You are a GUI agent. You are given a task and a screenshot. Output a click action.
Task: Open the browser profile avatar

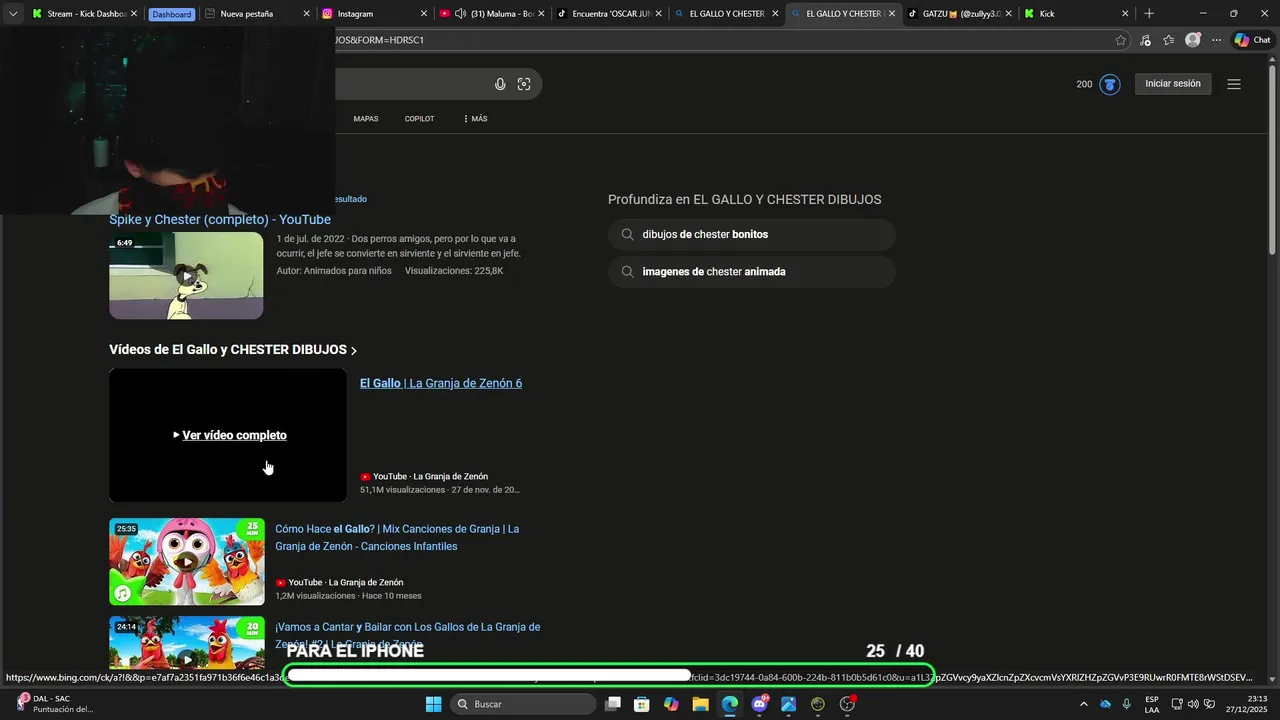tap(1193, 40)
